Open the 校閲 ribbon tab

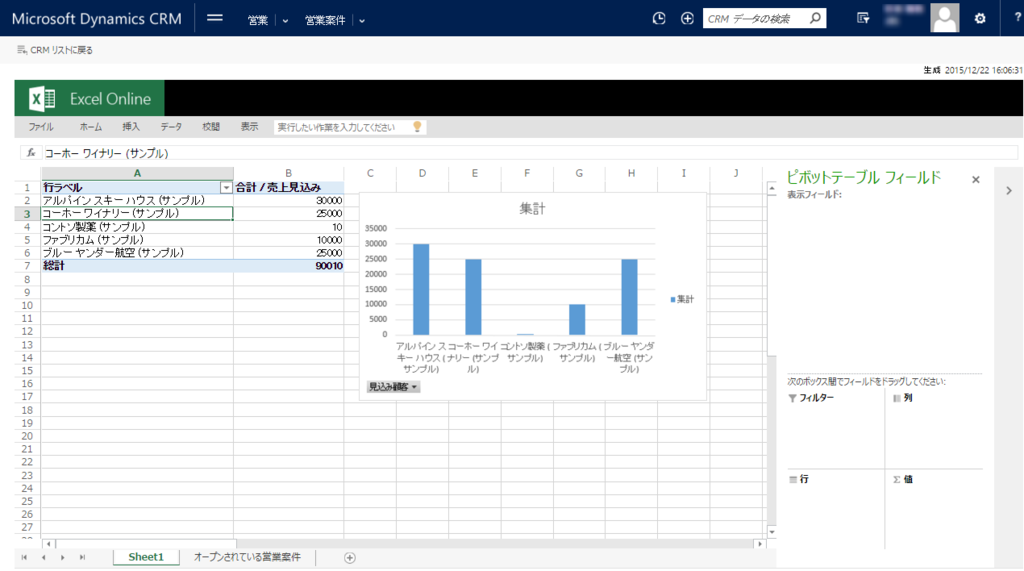click(211, 127)
